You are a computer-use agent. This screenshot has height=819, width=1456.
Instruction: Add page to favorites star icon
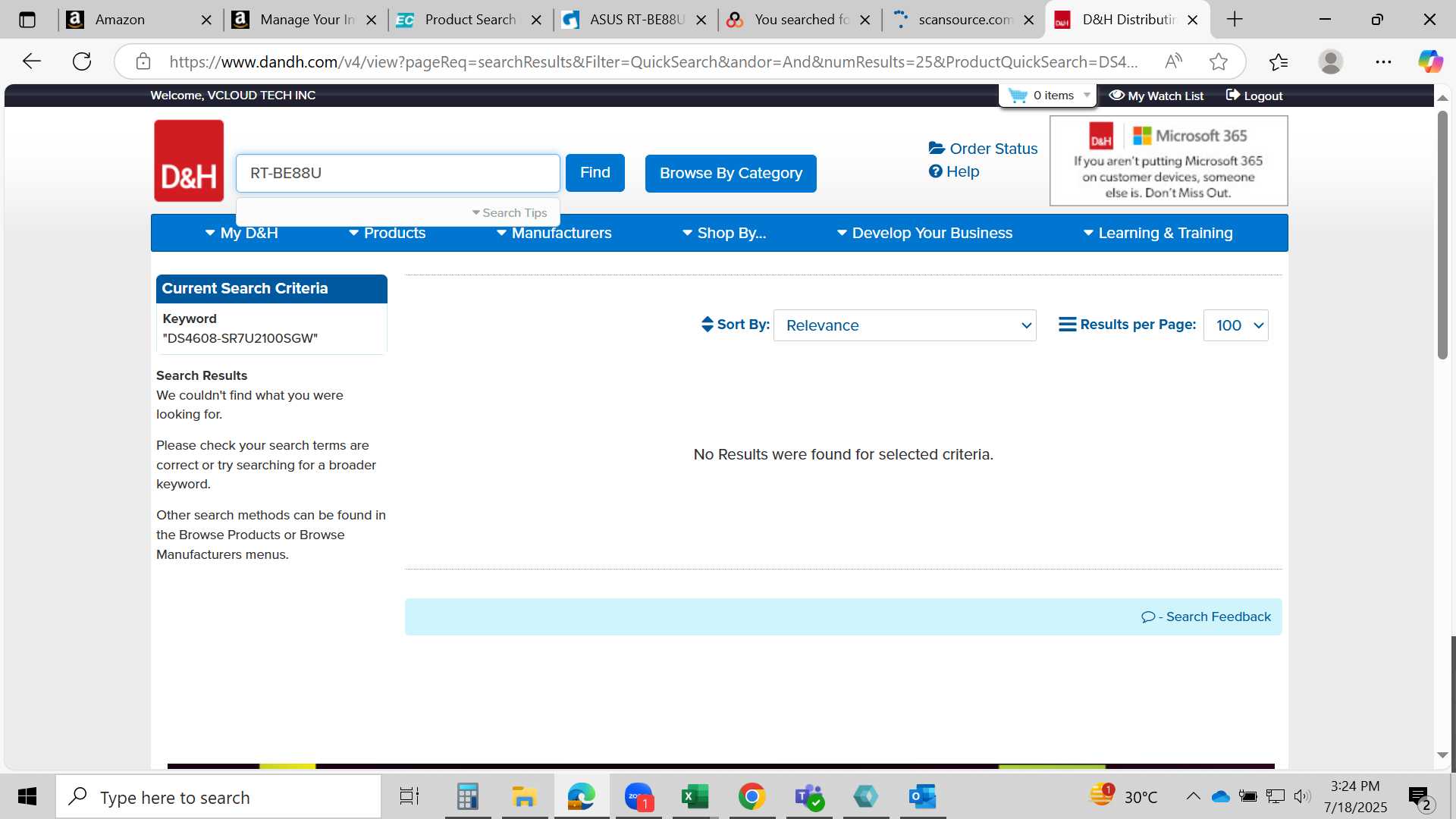[x=1218, y=61]
